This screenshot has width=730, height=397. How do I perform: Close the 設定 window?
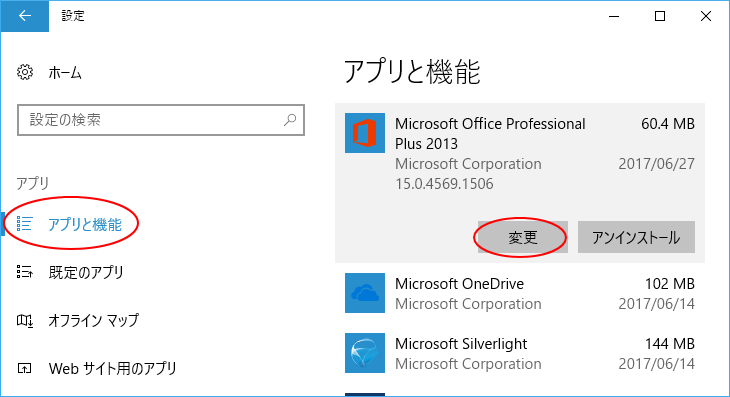click(x=706, y=16)
